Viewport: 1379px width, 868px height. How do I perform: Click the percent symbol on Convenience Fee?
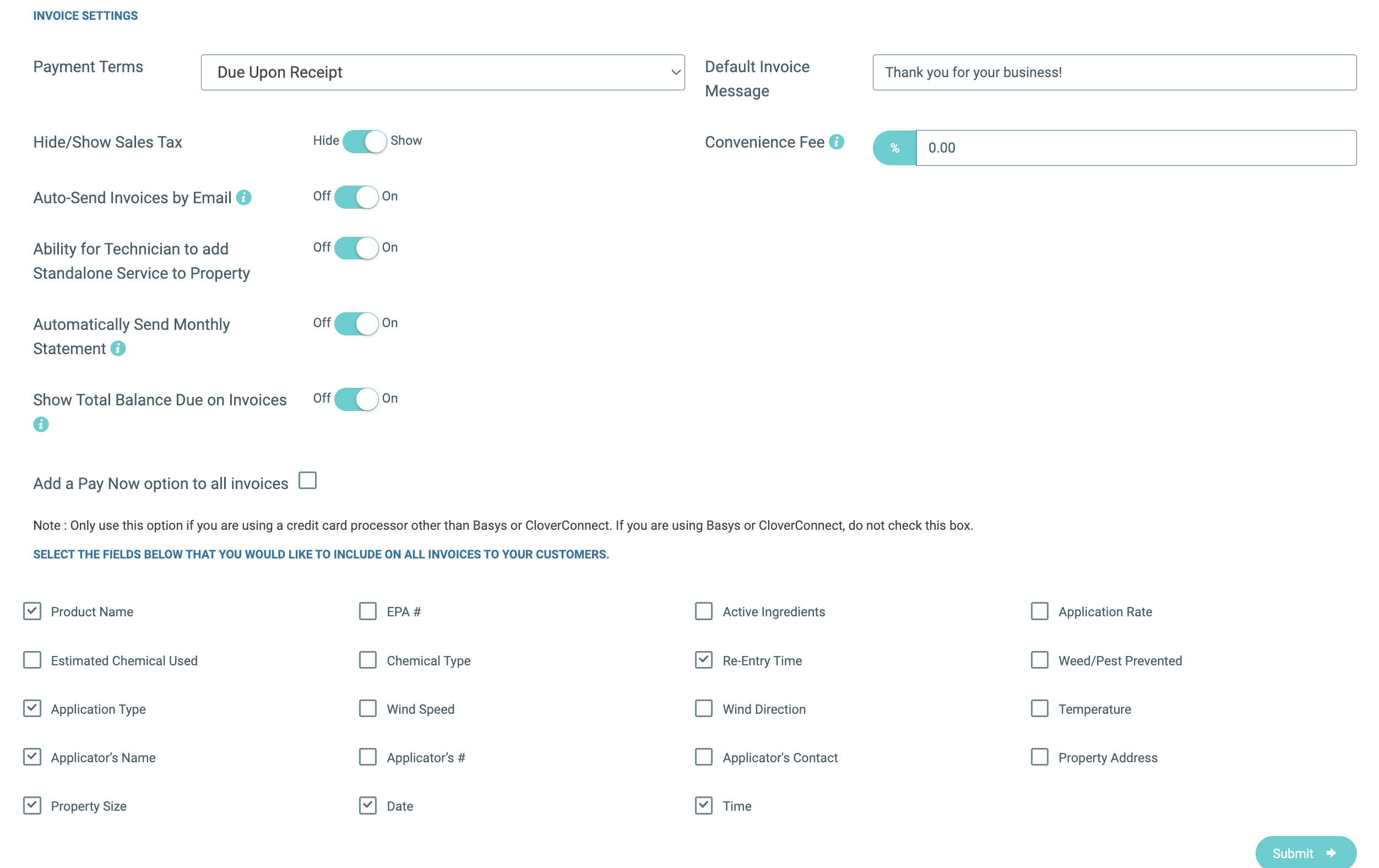894,148
